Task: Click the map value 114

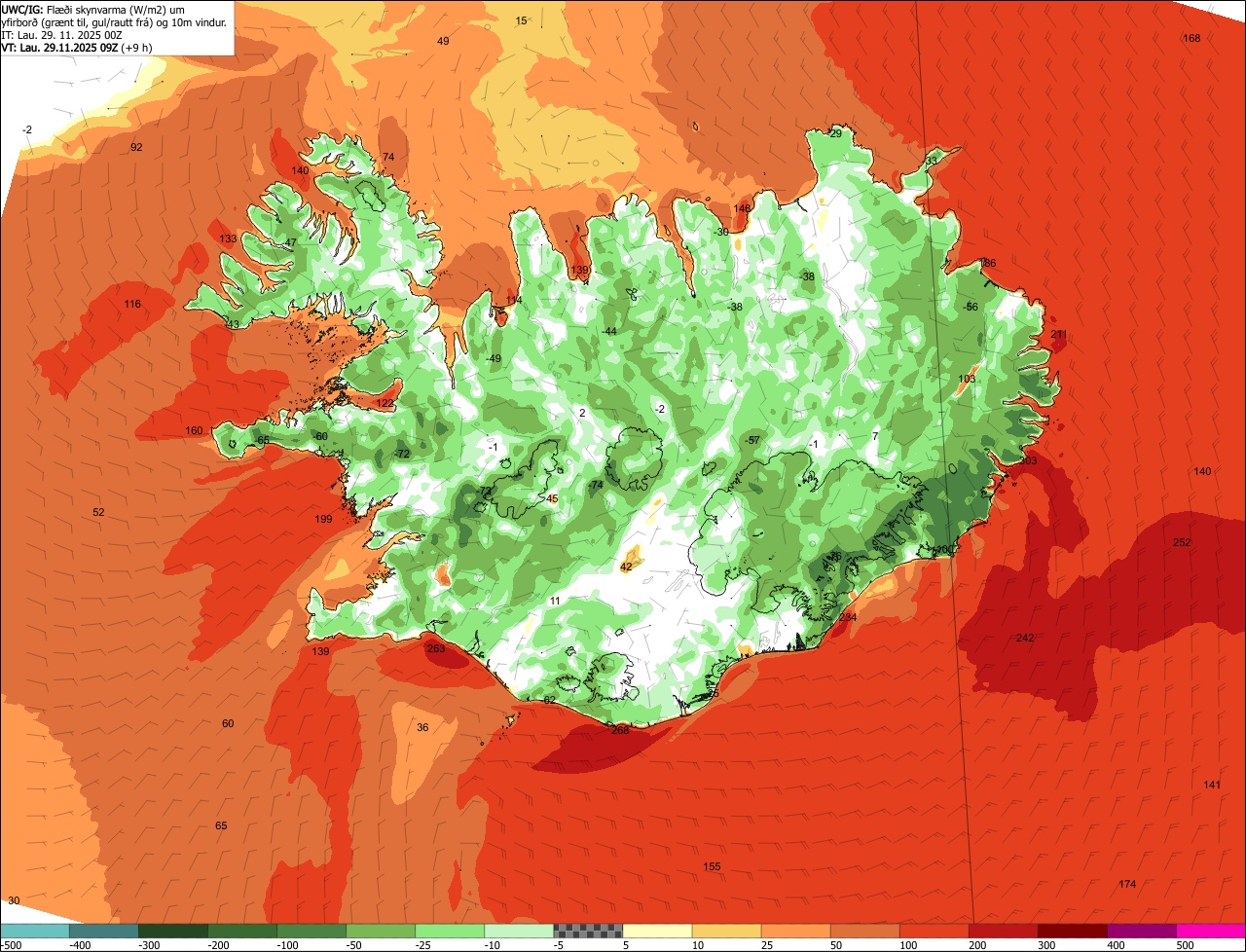Action: [x=514, y=300]
